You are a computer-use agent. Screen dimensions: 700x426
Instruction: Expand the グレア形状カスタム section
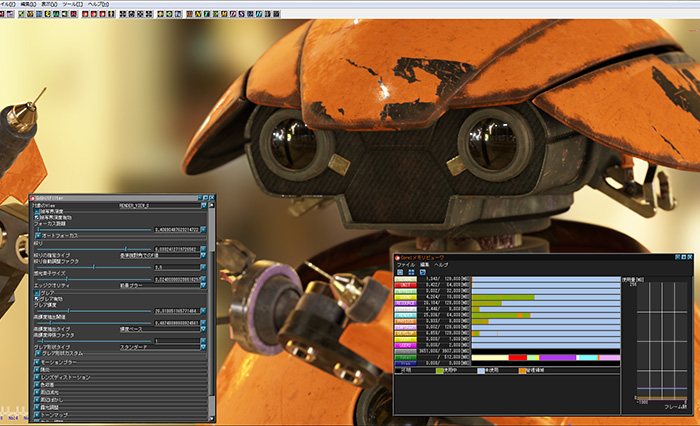click(x=38, y=353)
